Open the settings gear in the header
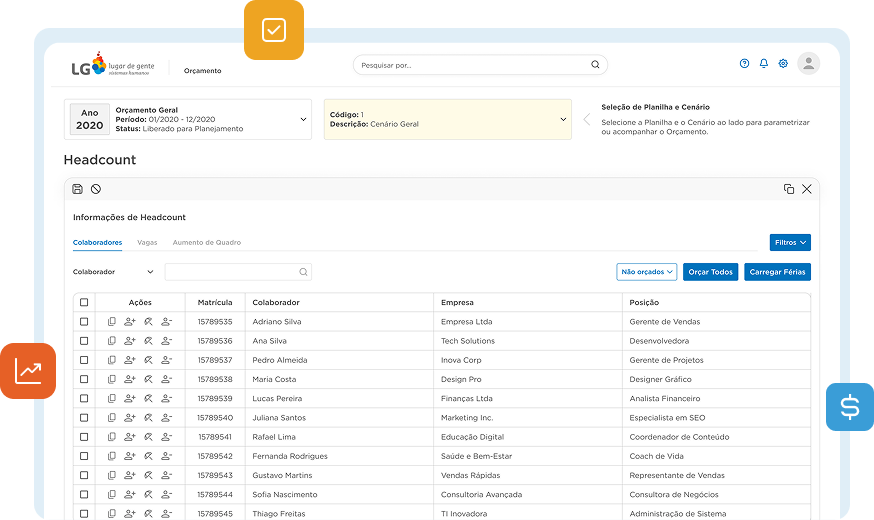 pyautogui.click(x=783, y=64)
